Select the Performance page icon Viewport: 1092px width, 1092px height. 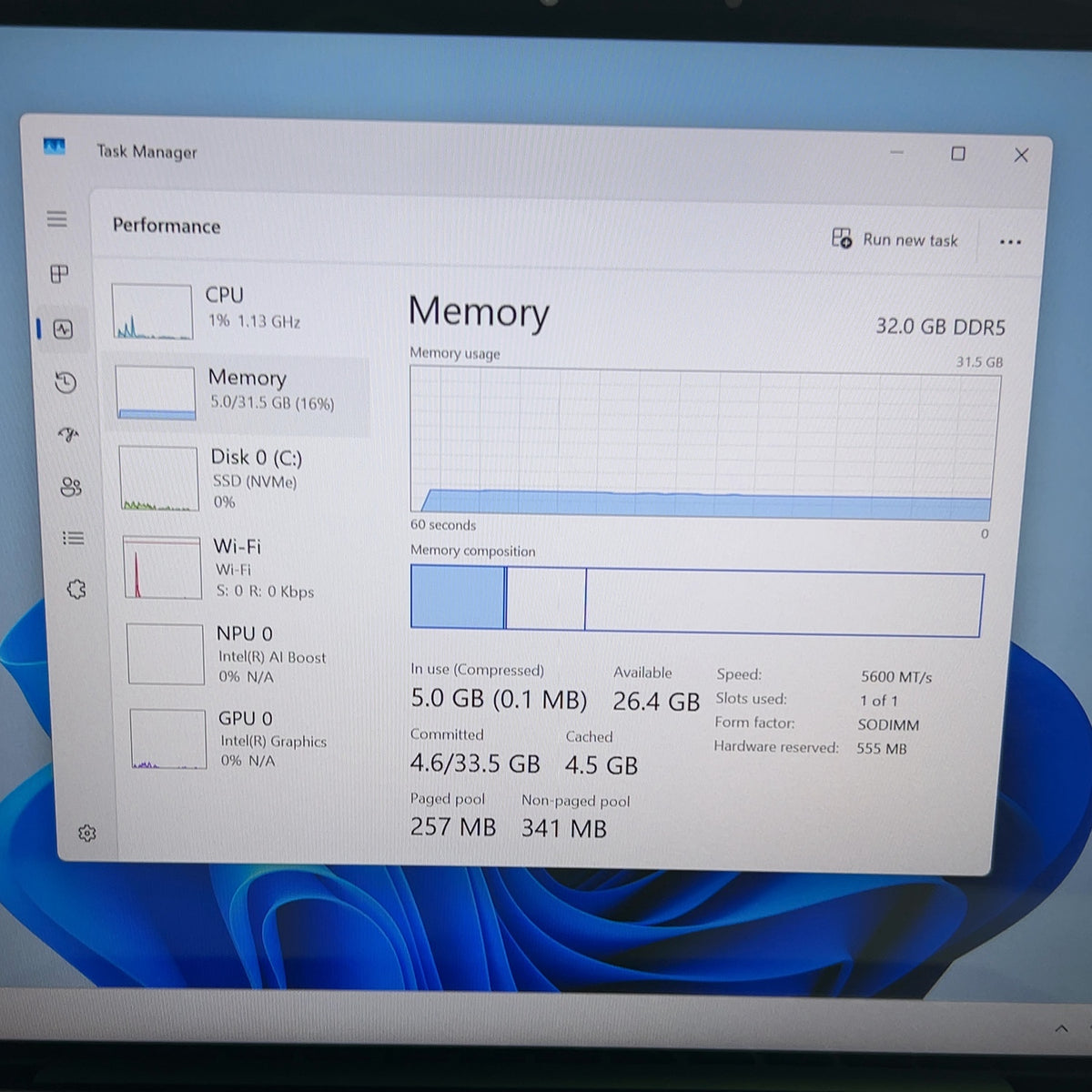(x=63, y=329)
